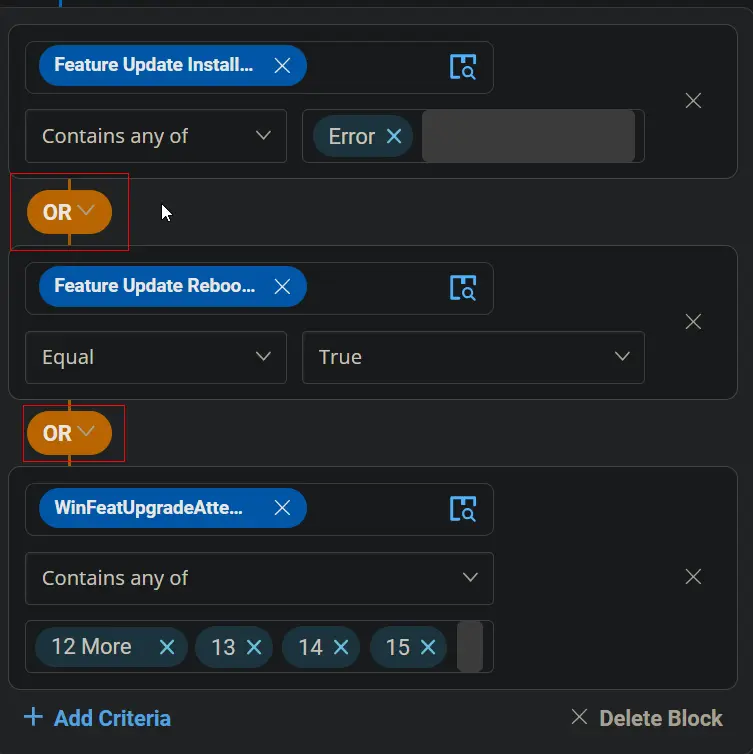Image resolution: width=753 pixels, height=754 pixels.
Task: Click Add Criteria
Action: 98,718
